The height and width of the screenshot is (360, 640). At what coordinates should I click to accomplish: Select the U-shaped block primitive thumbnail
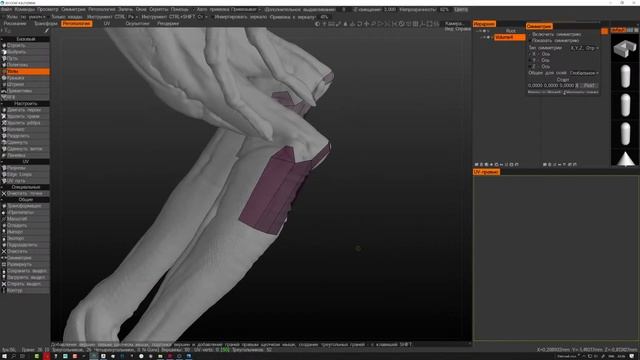tap(625, 49)
